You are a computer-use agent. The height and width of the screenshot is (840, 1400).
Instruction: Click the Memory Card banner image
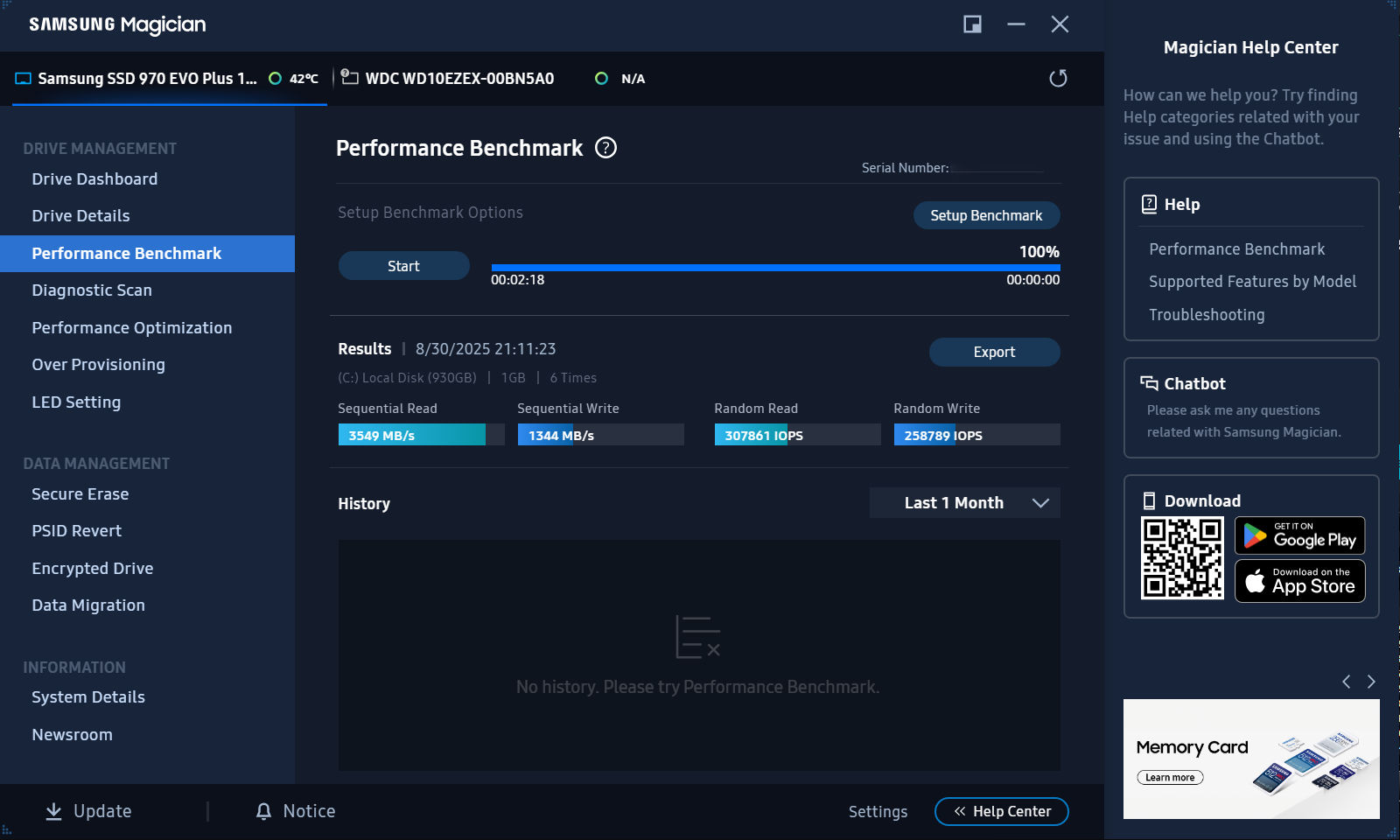pyautogui.click(x=1251, y=759)
